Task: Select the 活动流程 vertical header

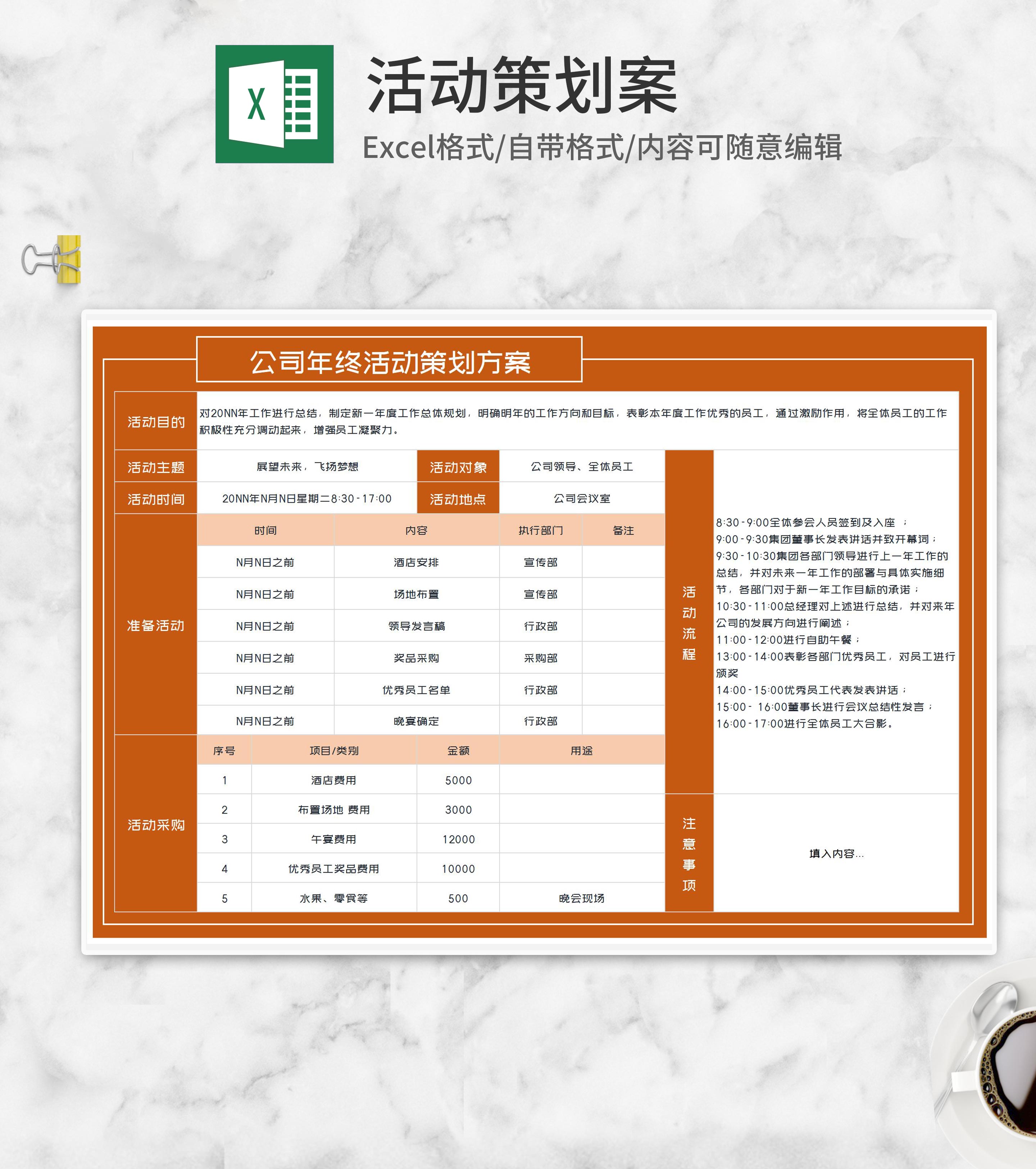Action: click(689, 623)
